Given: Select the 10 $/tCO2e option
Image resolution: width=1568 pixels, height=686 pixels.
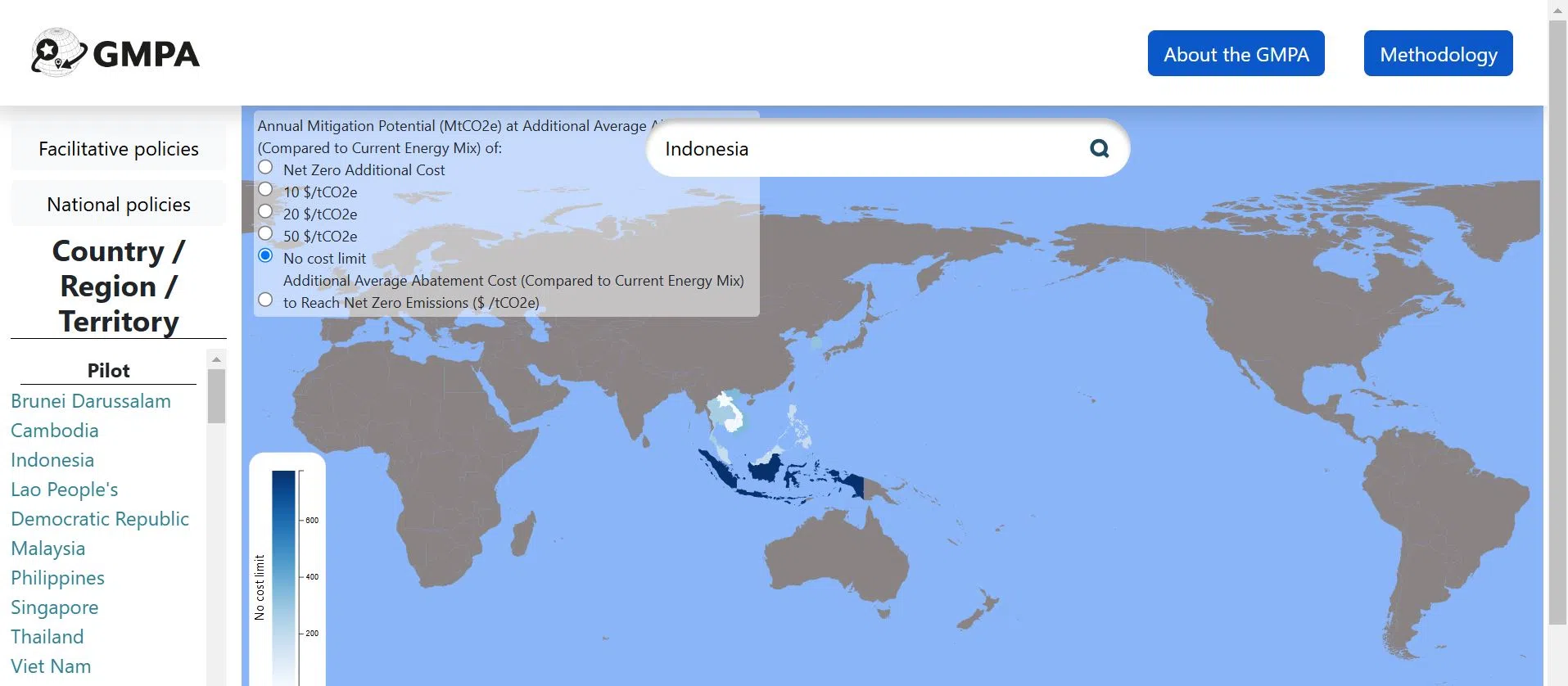Looking at the screenshot, I should (265, 190).
